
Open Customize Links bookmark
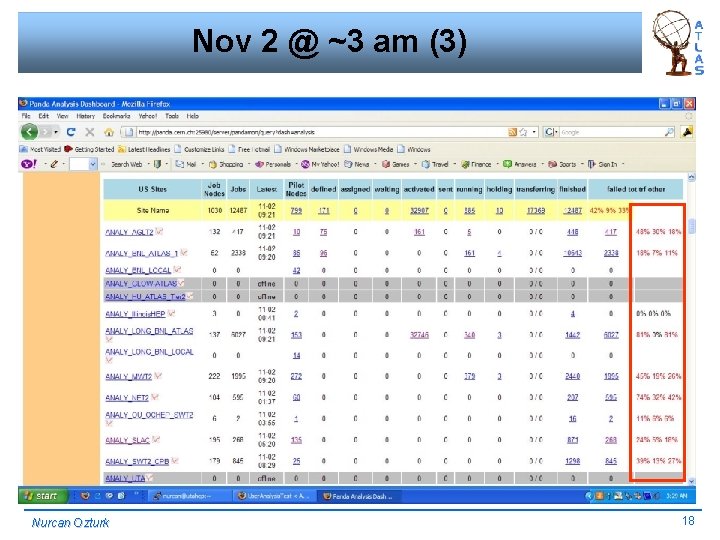tap(199, 149)
